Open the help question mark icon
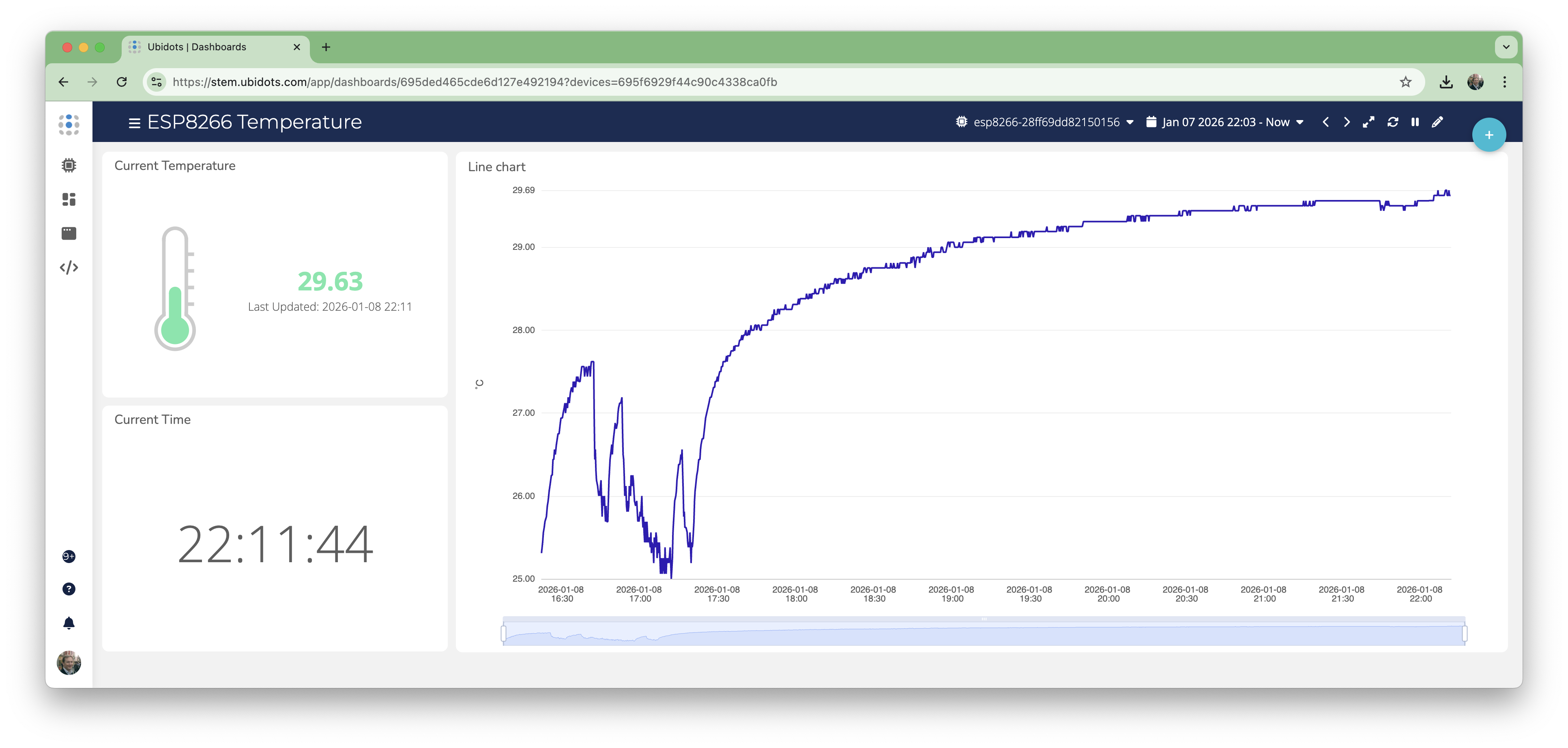Image resolution: width=1568 pixels, height=748 pixels. [x=69, y=589]
